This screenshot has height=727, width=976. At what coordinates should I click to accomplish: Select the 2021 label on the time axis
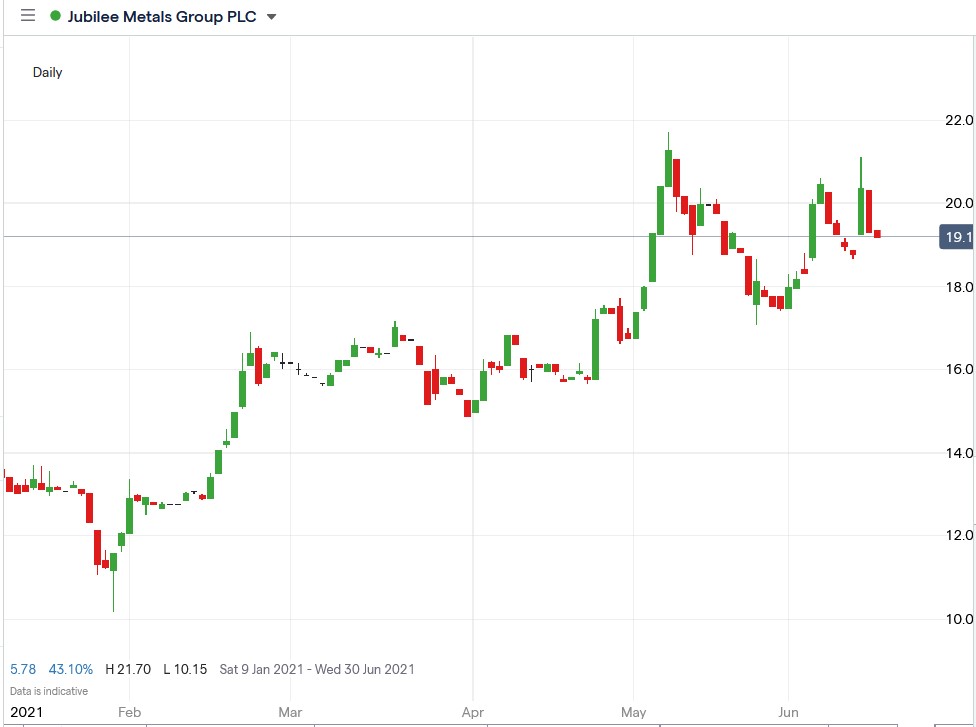24,712
